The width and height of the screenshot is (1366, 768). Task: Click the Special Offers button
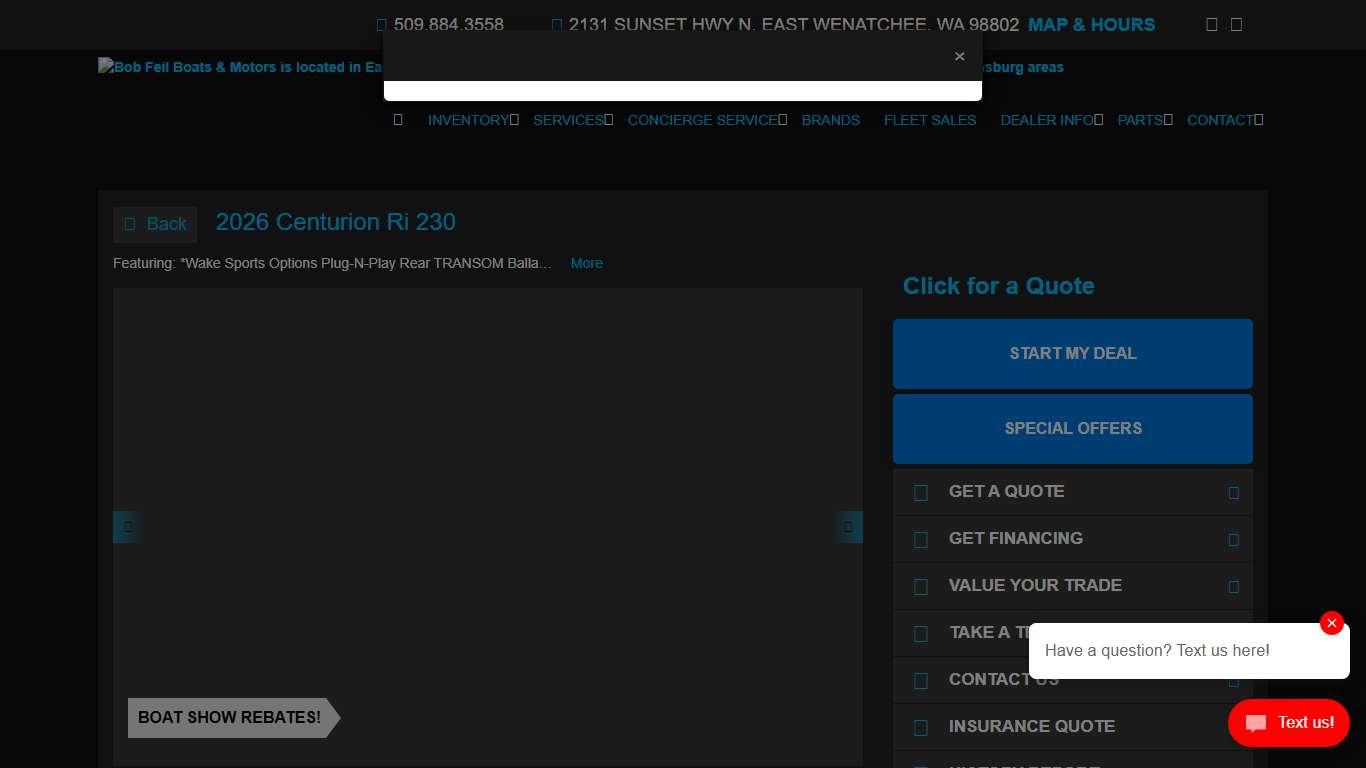pos(1072,428)
